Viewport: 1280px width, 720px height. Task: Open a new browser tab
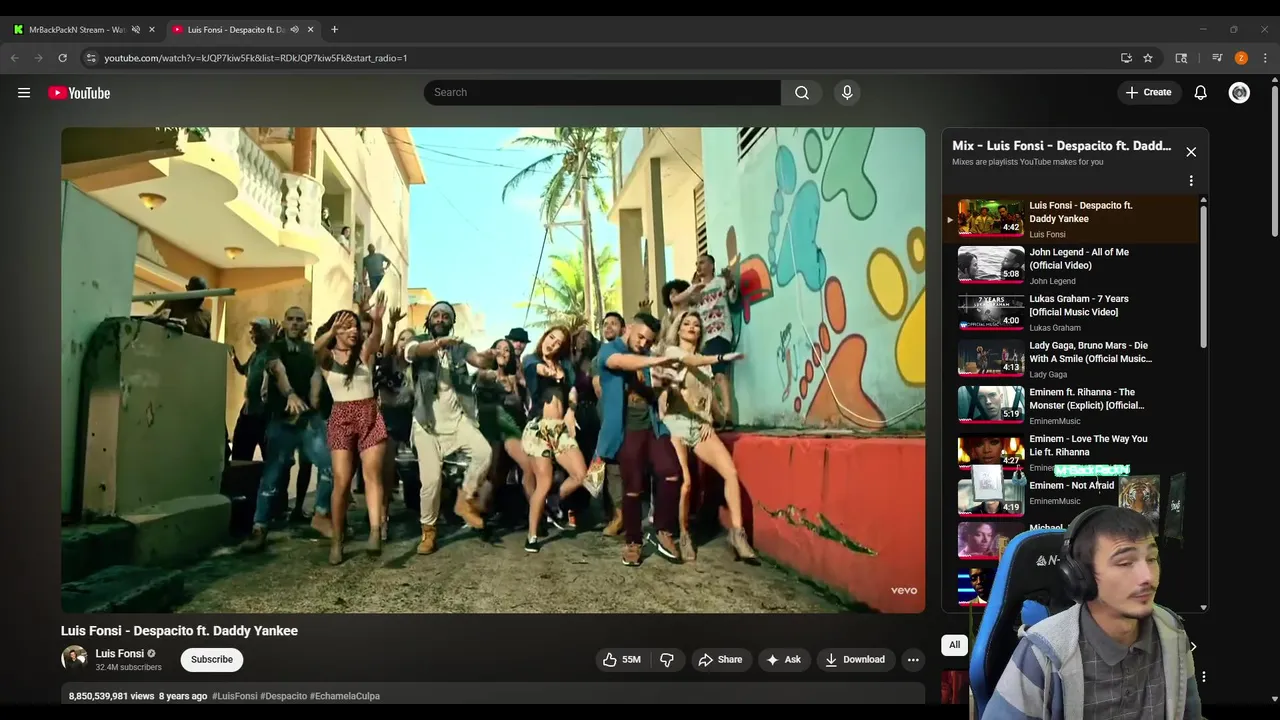tap(334, 30)
